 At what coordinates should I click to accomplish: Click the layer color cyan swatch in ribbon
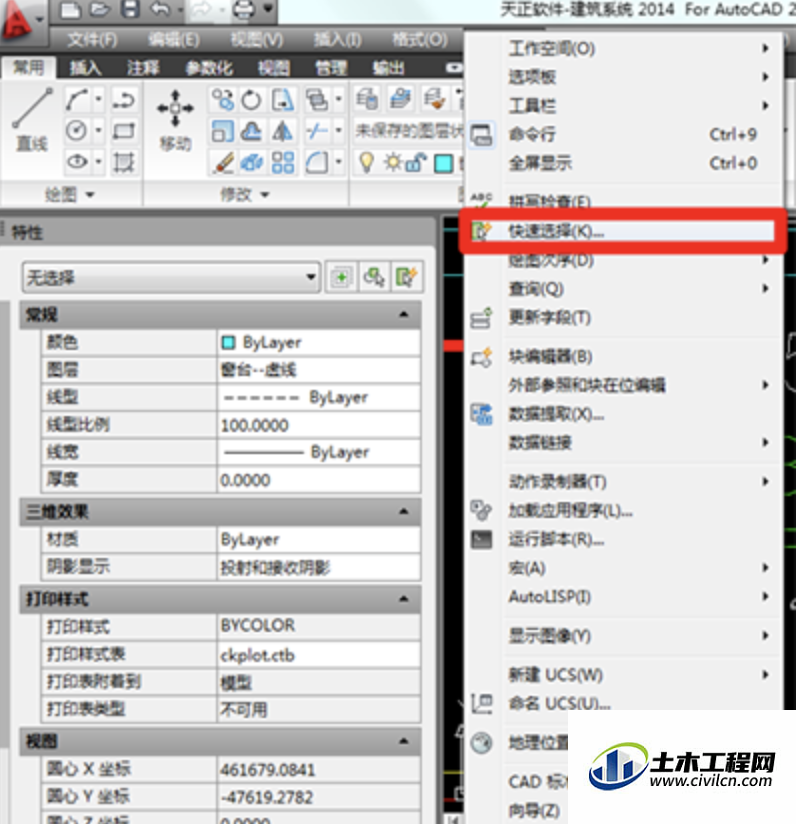point(443,163)
